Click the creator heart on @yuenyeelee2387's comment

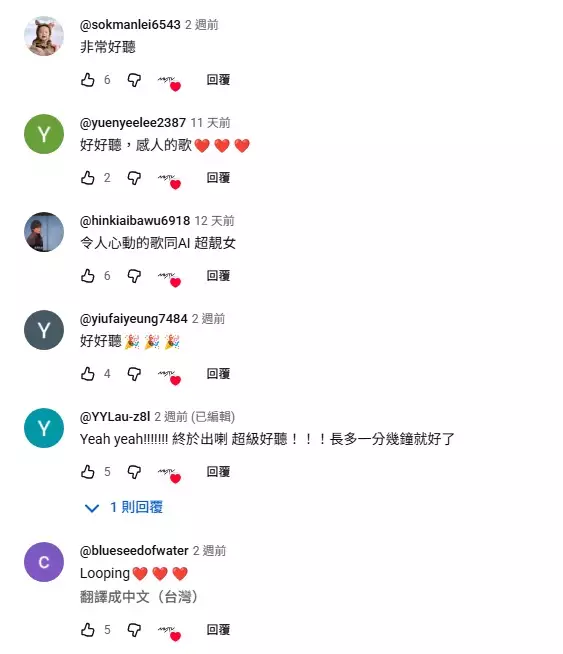[x=169, y=180]
